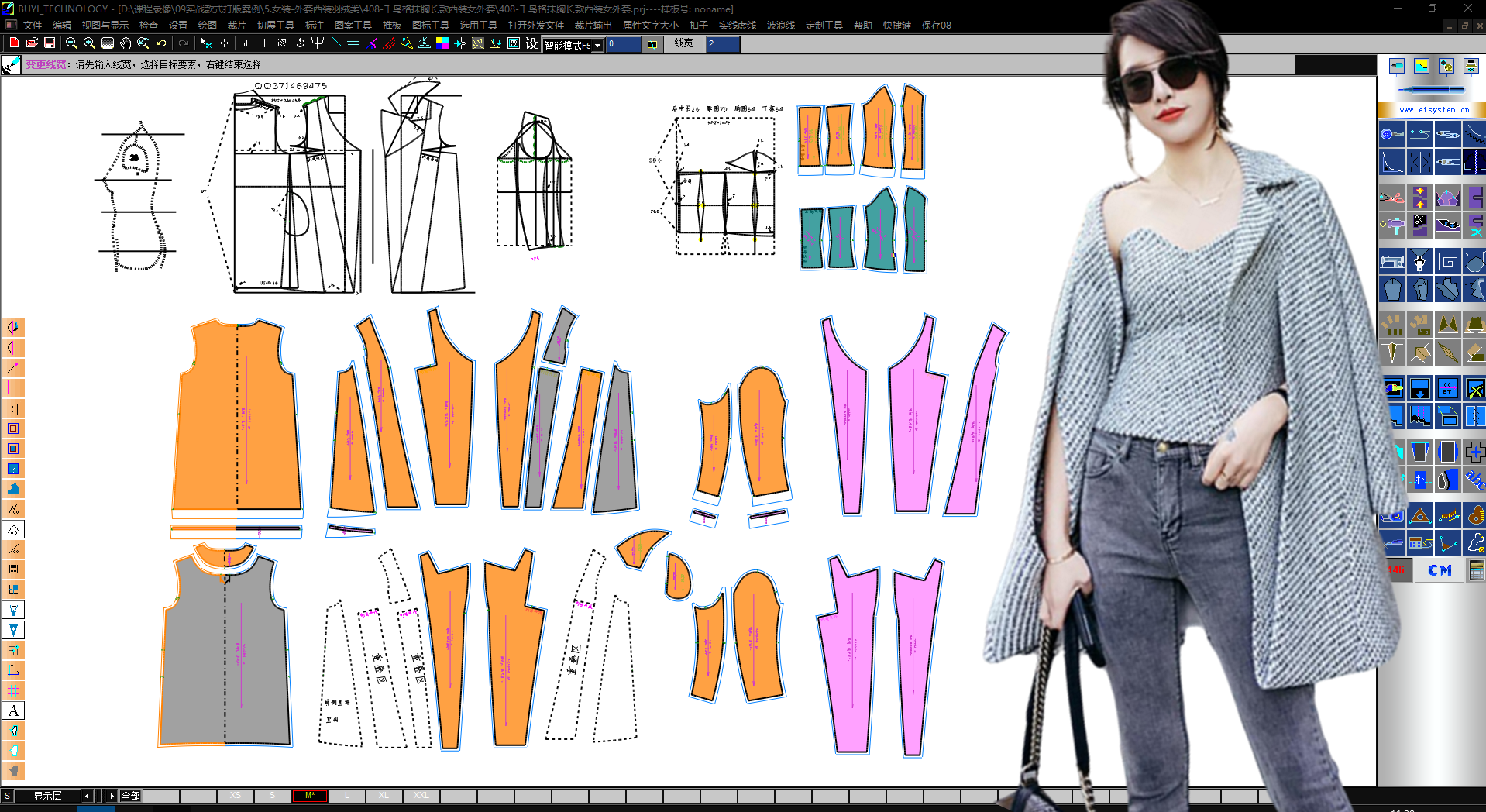Click the floppy disk icon in left toolbar
This screenshot has width=1486, height=812.
click(x=13, y=569)
